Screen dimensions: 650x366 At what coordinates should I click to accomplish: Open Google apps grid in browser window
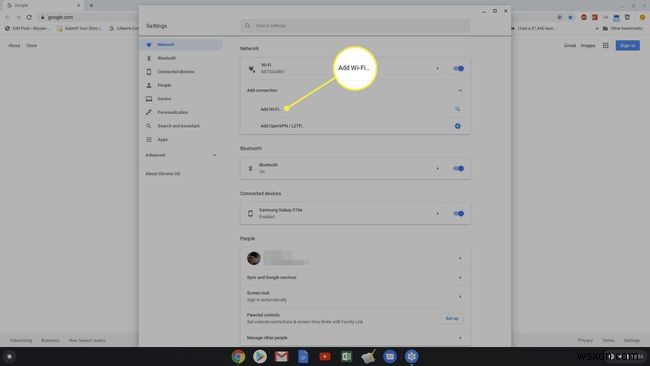[606, 46]
